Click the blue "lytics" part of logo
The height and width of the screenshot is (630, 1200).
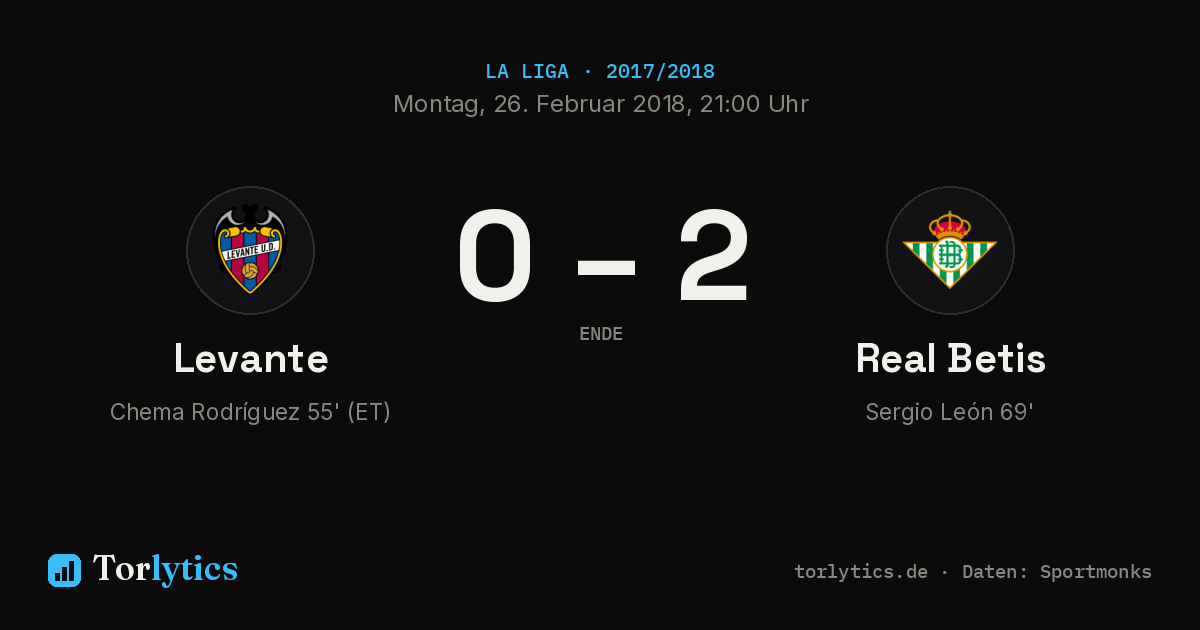coord(194,569)
